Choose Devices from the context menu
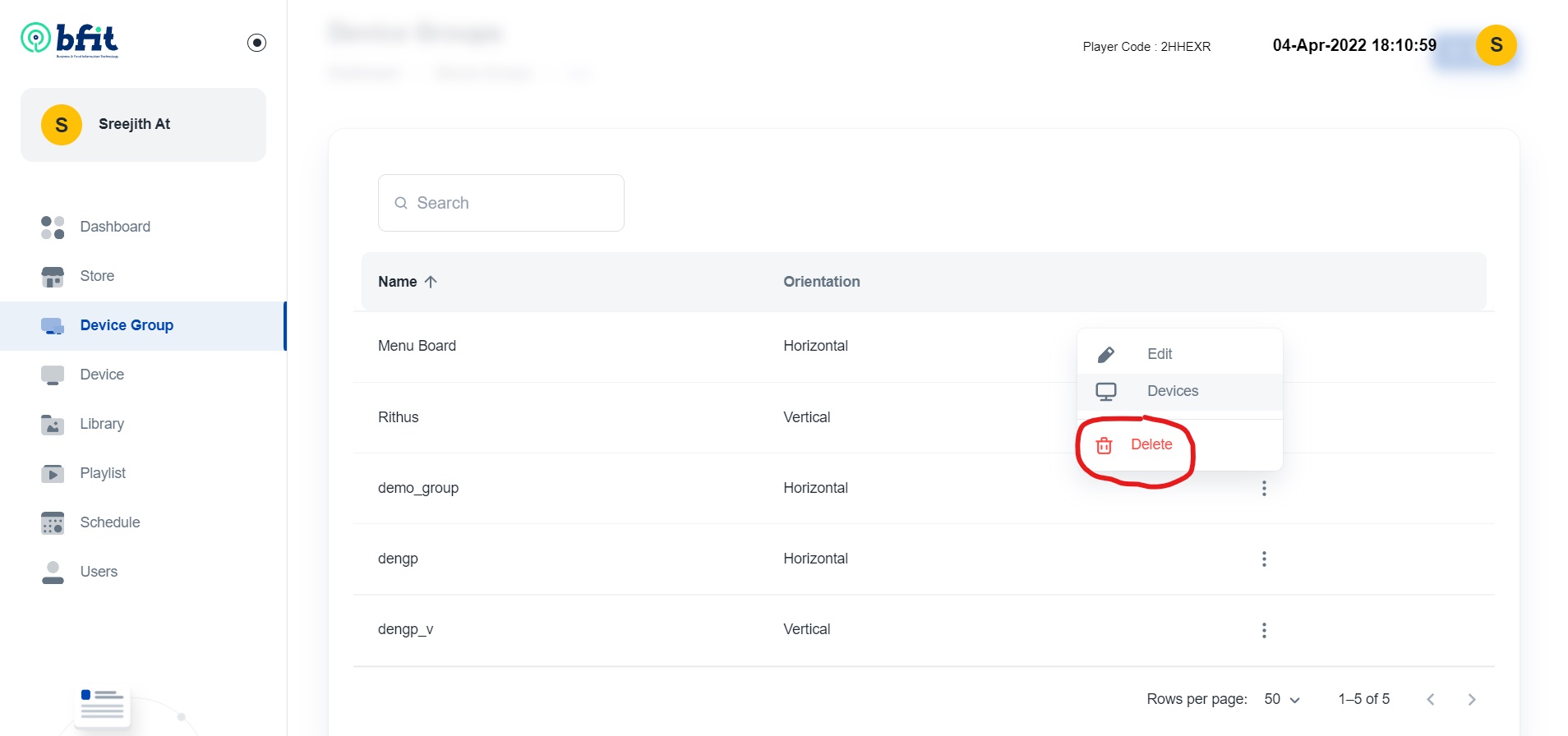This screenshot has height=736, width=1568. click(x=1180, y=392)
